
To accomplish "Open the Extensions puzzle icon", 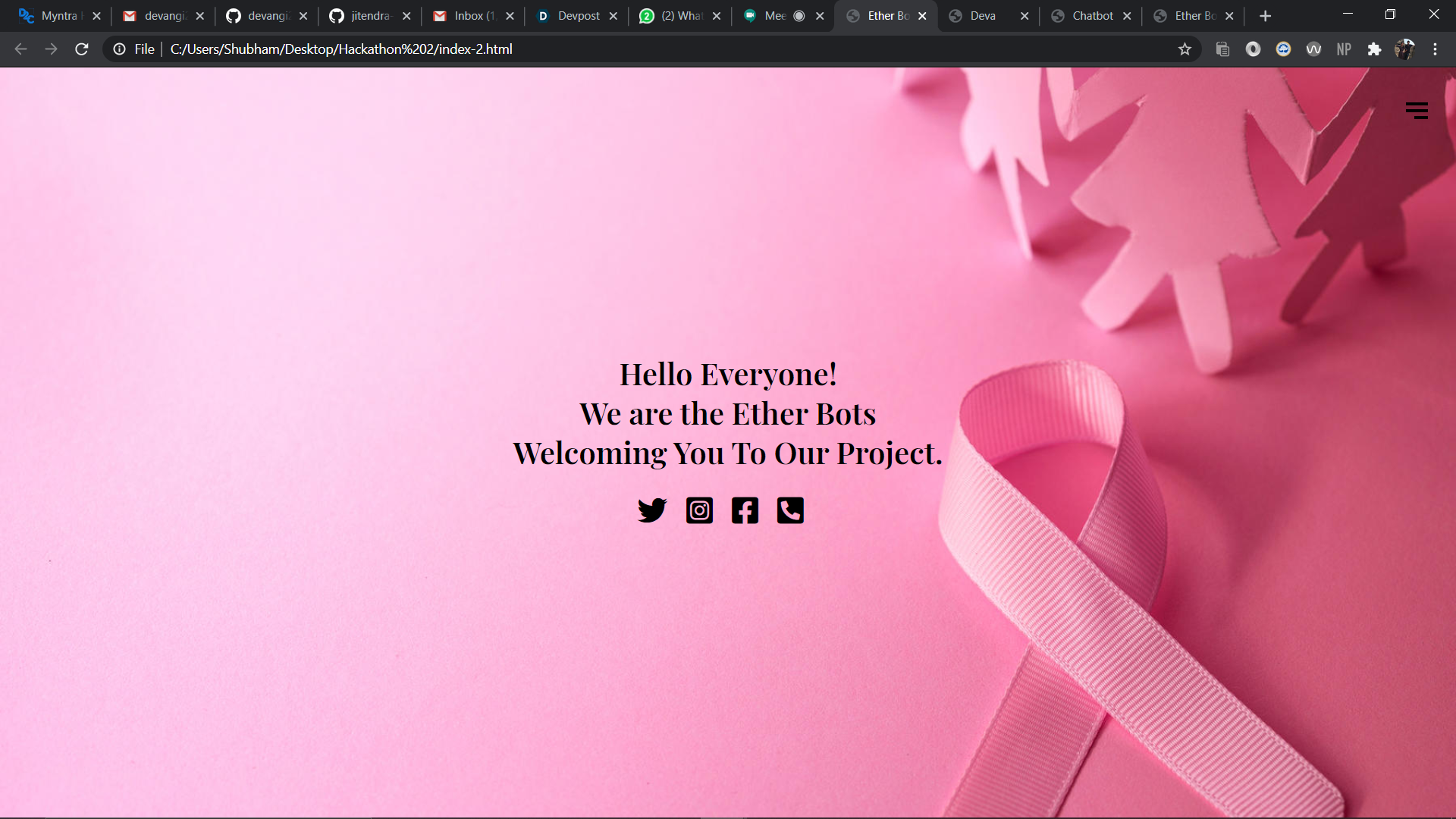I will (1374, 49).
